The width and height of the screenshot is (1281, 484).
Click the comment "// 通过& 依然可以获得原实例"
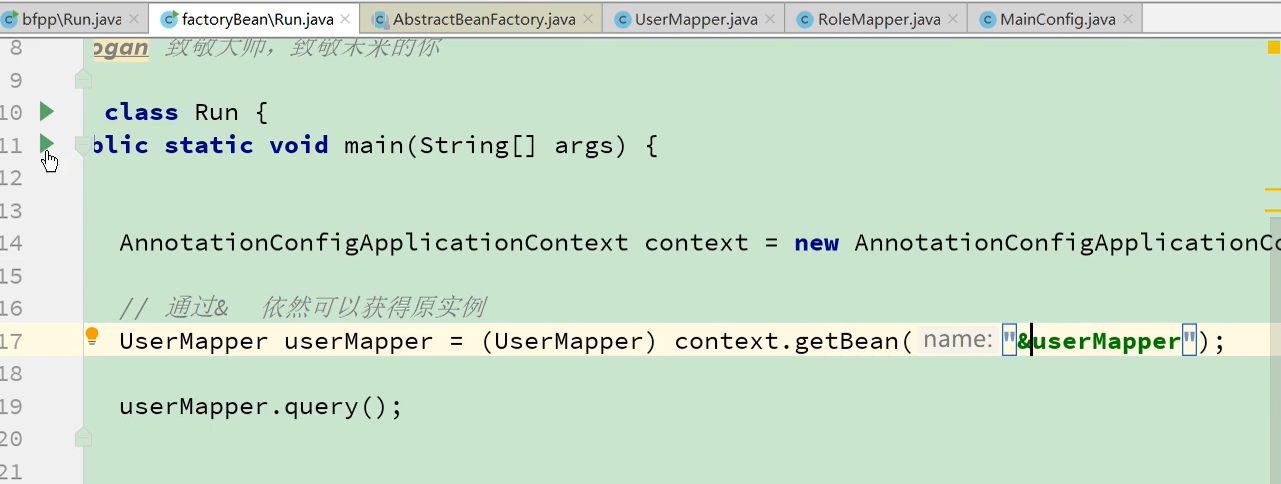click(x=302, y=308)
